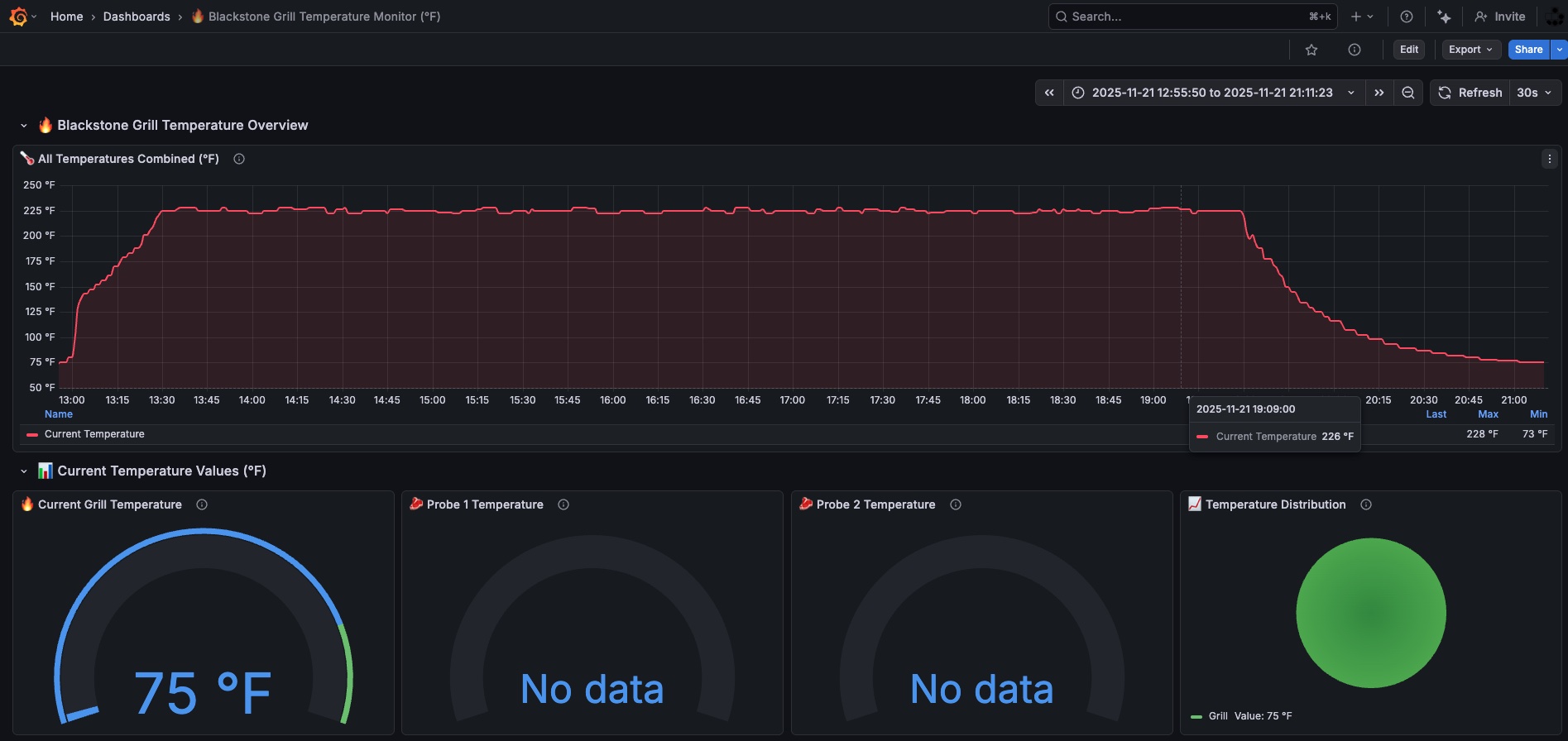Sort legend by Max column
The image size is (1568, 741).
(x=1488, y=414)
